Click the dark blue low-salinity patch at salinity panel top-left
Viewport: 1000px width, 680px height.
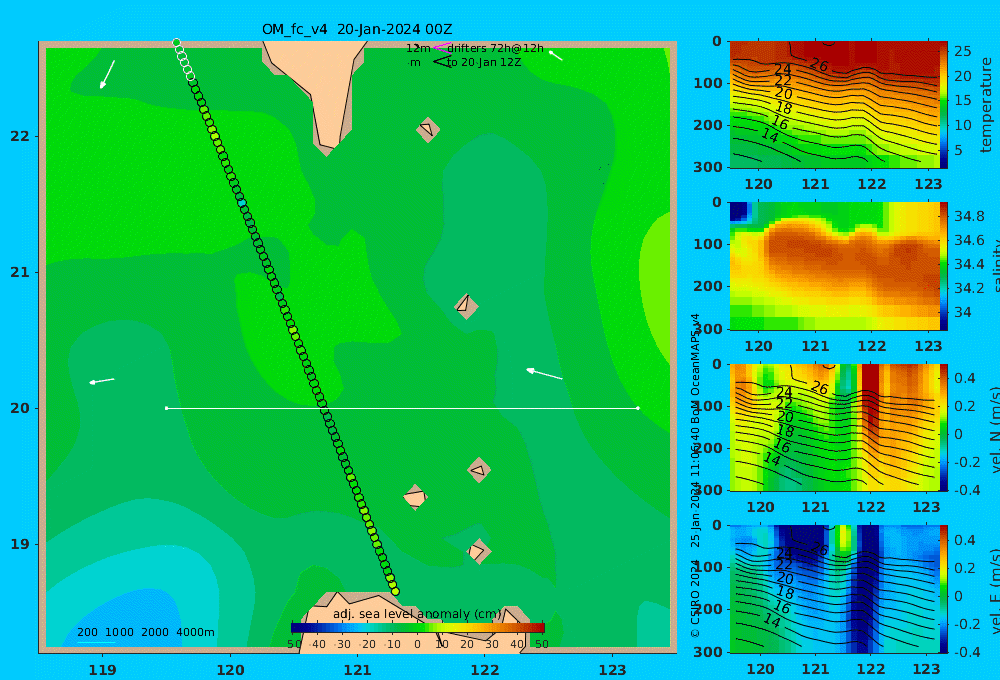(739, 211)
